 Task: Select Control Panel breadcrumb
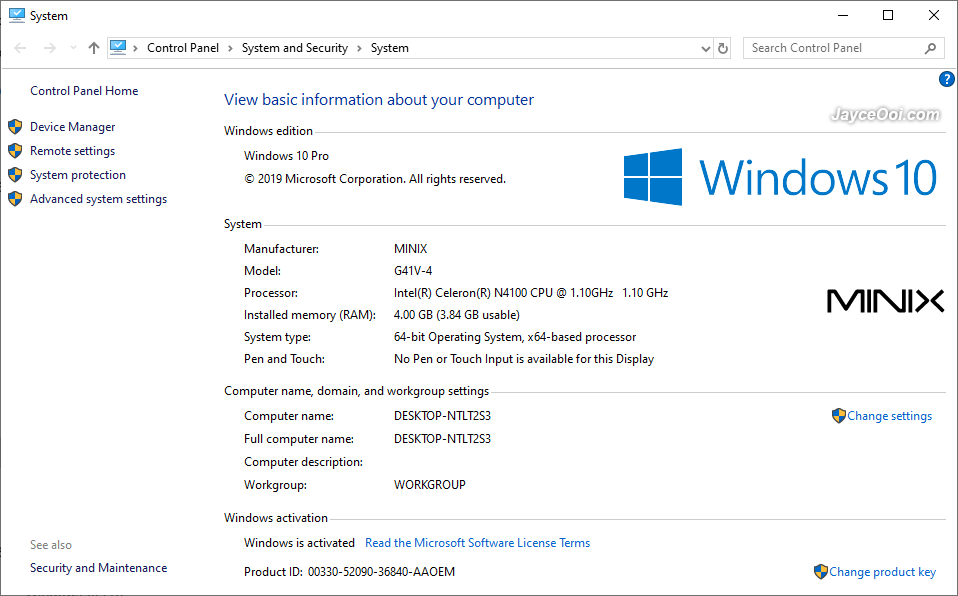click(x=183, y=48)
